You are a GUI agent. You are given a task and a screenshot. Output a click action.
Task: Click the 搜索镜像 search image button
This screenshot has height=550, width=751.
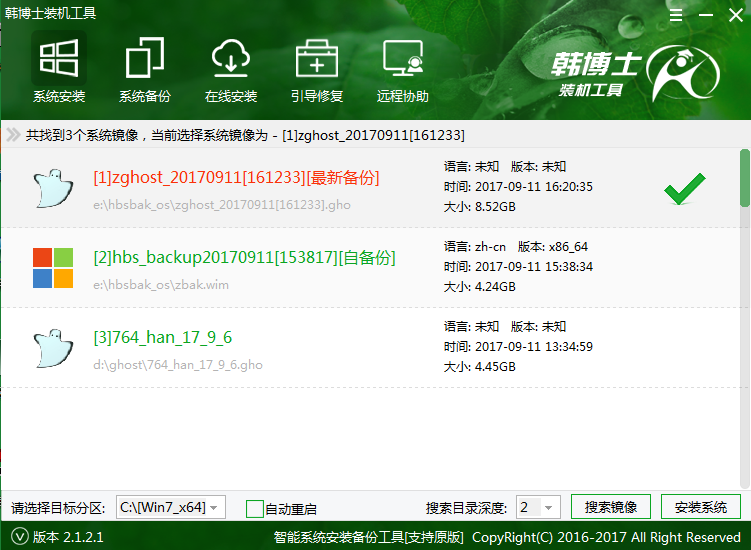click(x=611, y=507)
